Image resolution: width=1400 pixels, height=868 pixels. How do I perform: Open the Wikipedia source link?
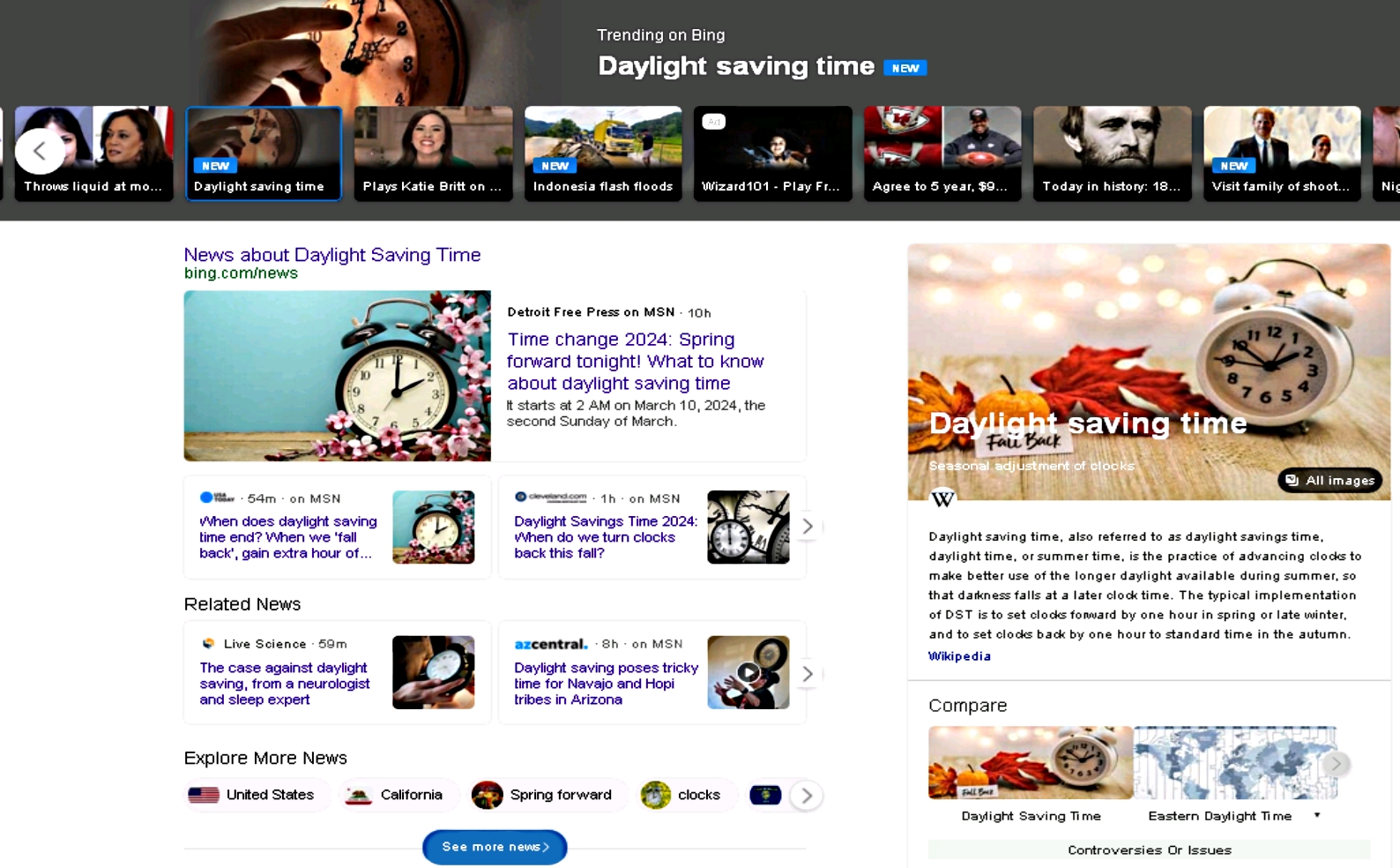point(959,656)
